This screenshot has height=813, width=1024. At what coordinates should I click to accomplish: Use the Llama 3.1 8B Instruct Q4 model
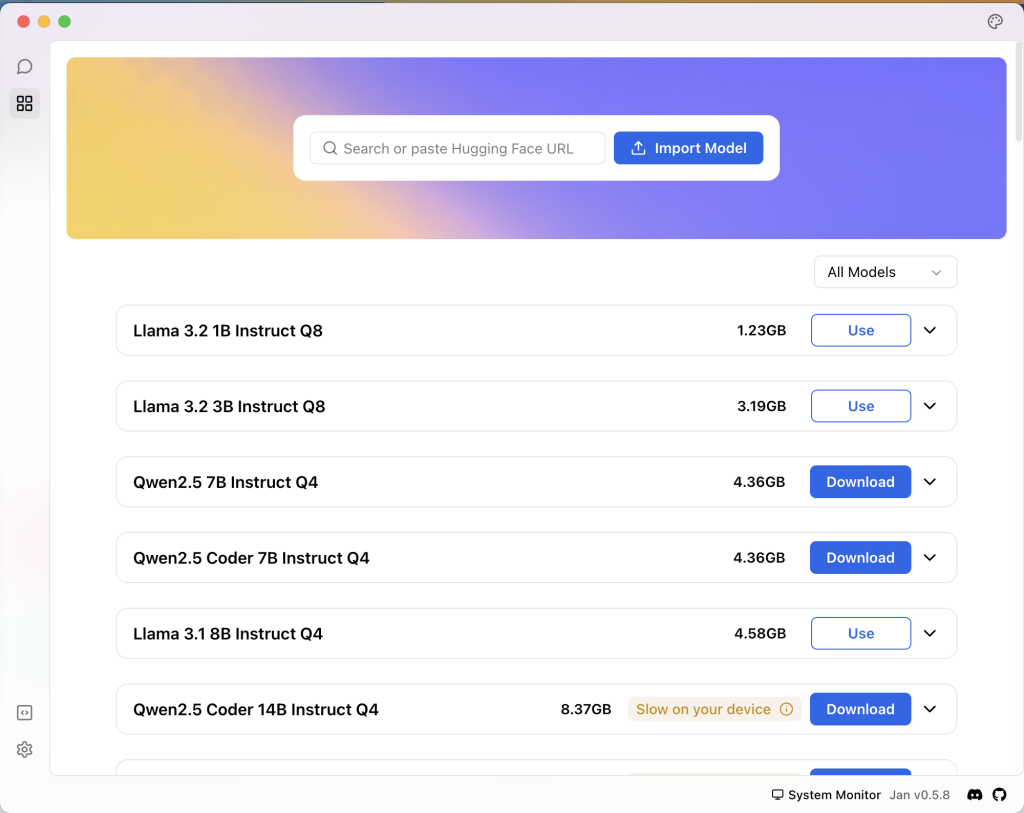[860, 633]
